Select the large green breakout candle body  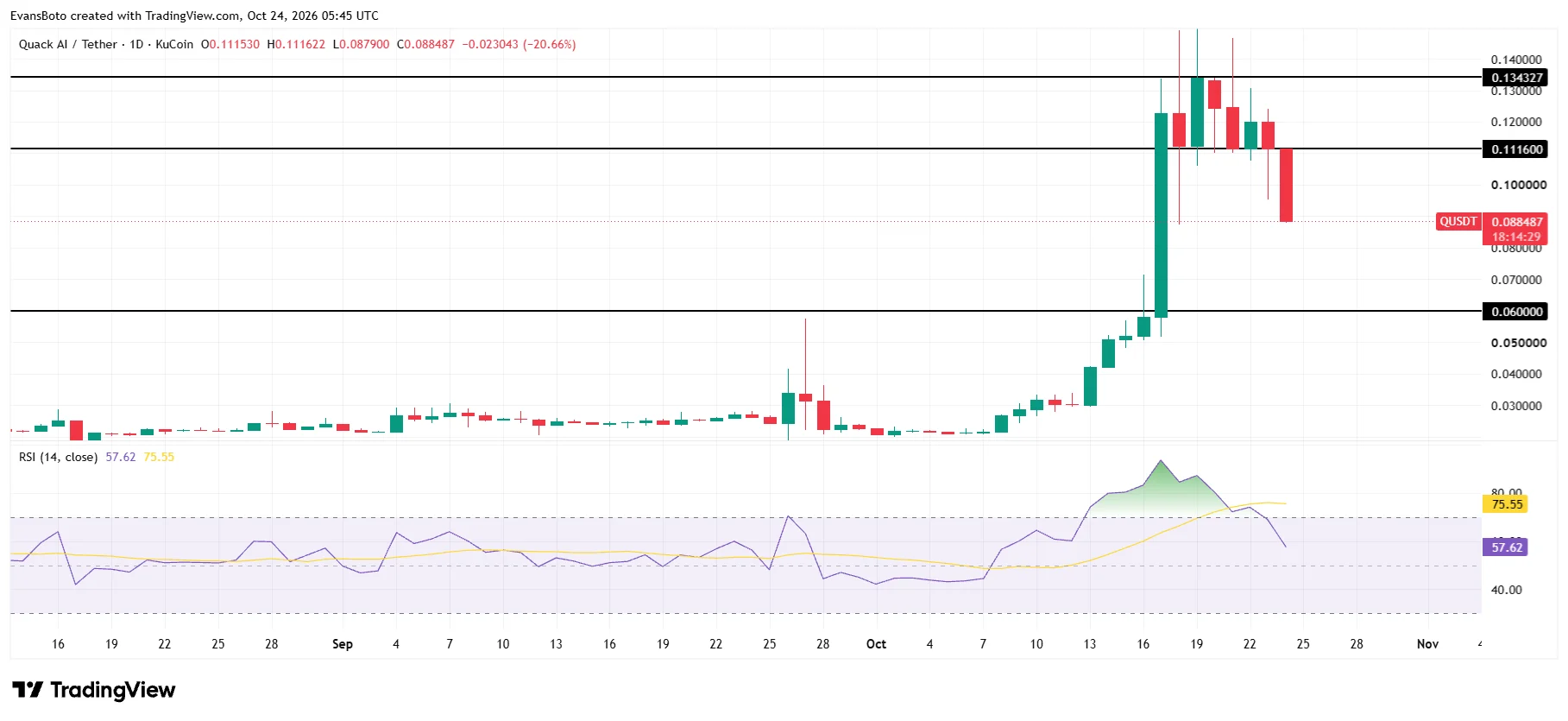tap(1161, 215)
